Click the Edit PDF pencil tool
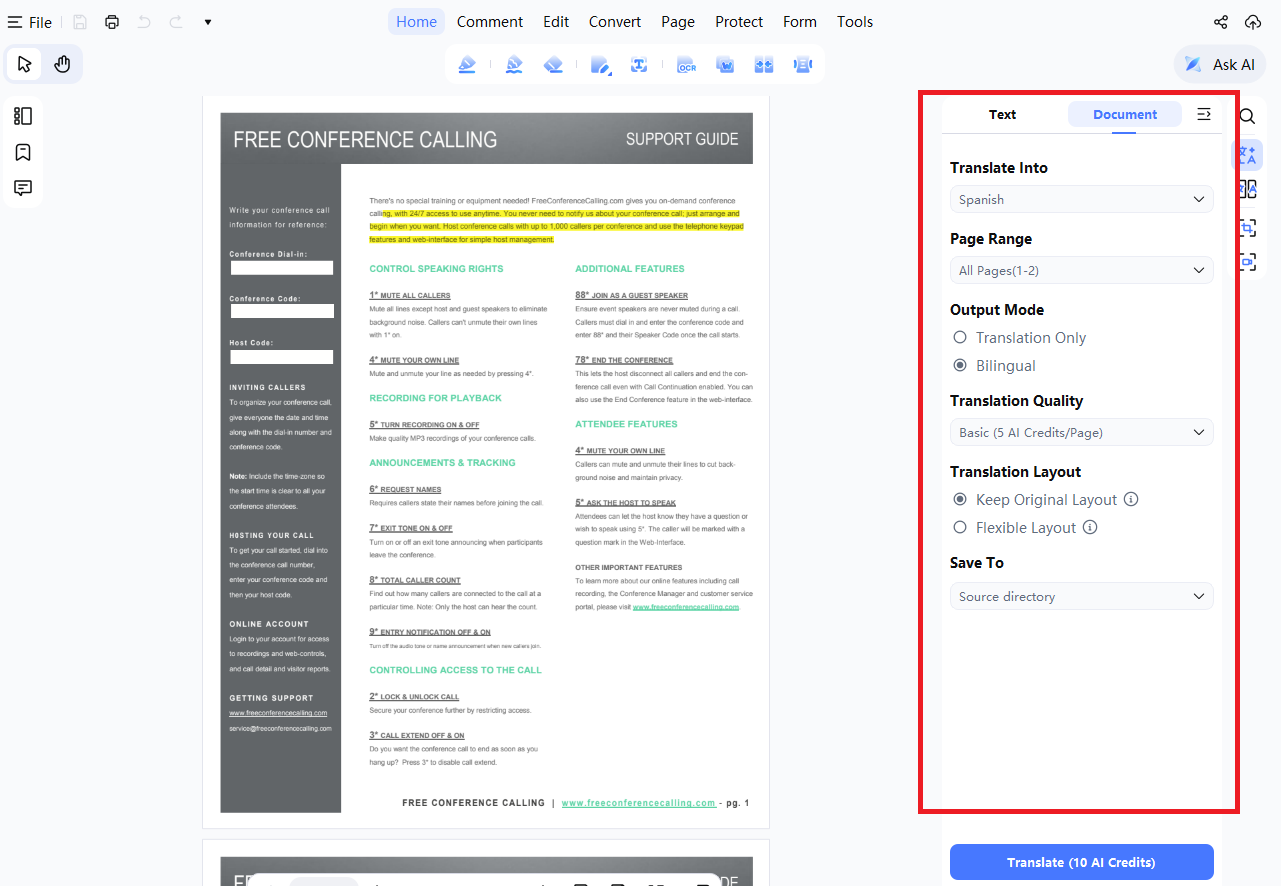This screenshot has height=886, width=1281. pos(600,65)
